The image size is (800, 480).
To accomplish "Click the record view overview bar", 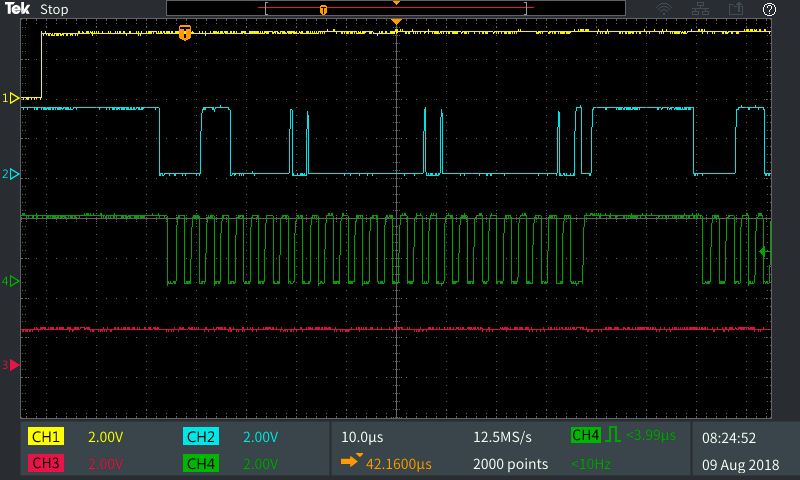I will 396,8.
